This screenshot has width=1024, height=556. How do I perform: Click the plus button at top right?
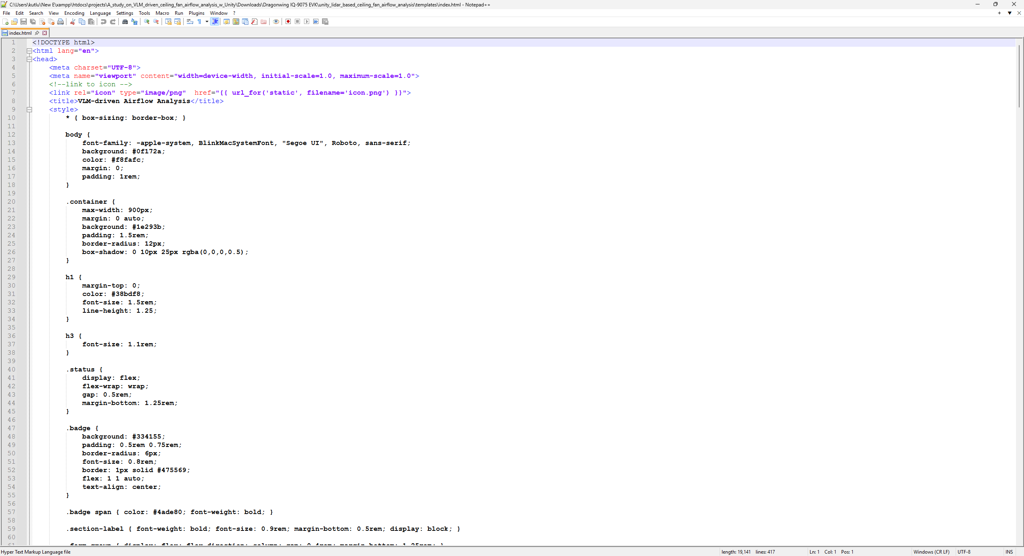[999, 13]
